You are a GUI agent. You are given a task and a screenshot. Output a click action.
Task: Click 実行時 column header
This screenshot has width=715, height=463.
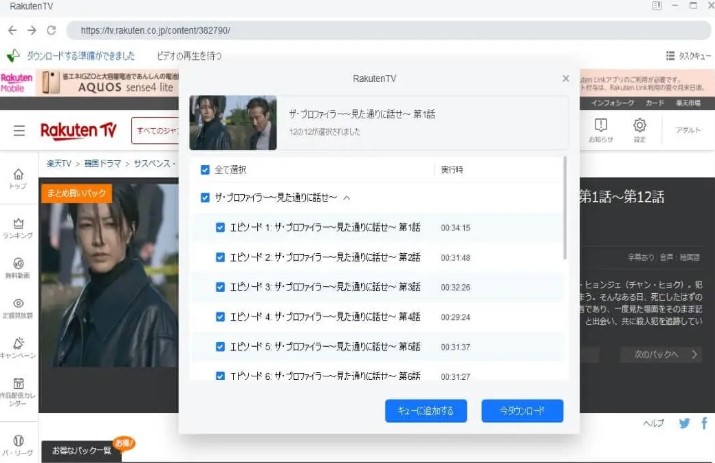point(452,170)
